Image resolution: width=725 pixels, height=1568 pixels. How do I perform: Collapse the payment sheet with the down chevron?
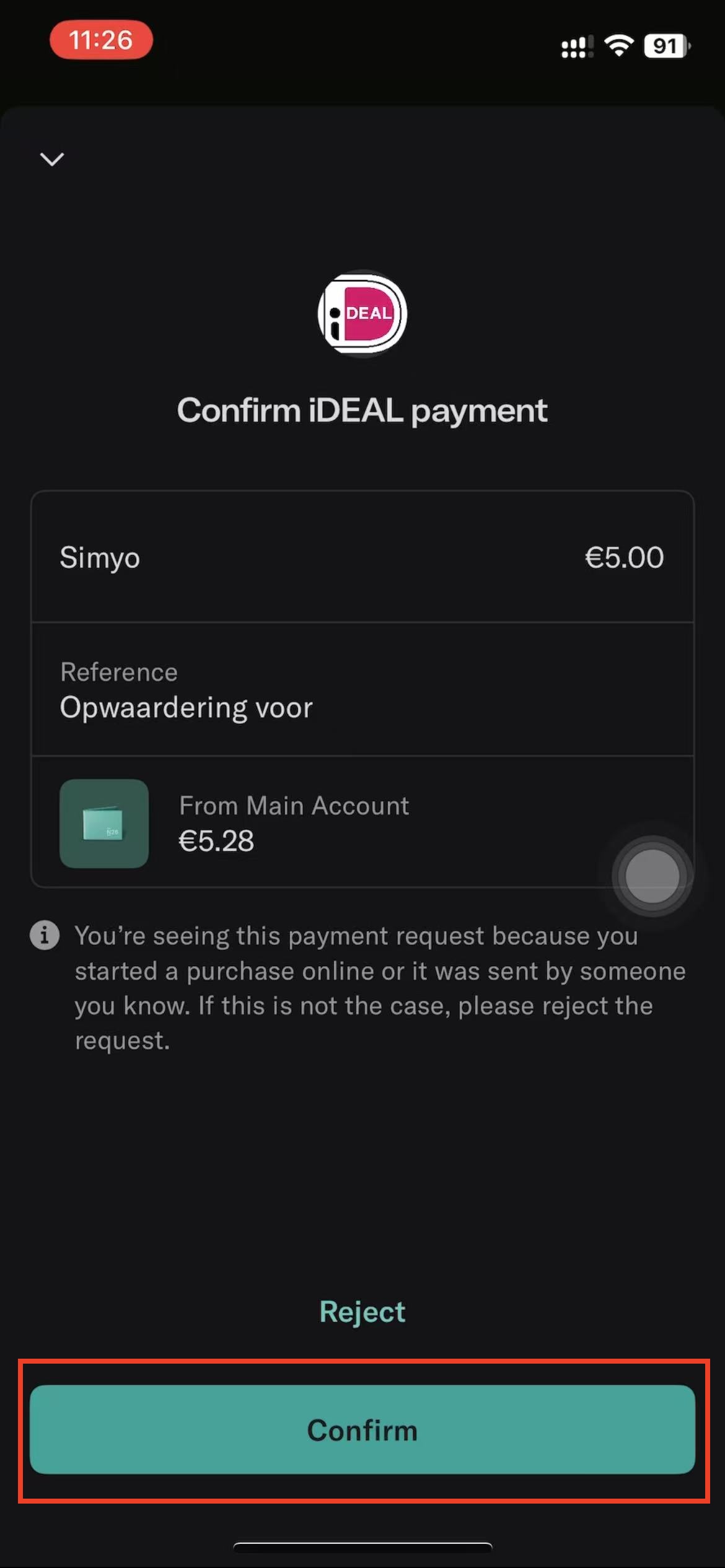pos(52,159)
